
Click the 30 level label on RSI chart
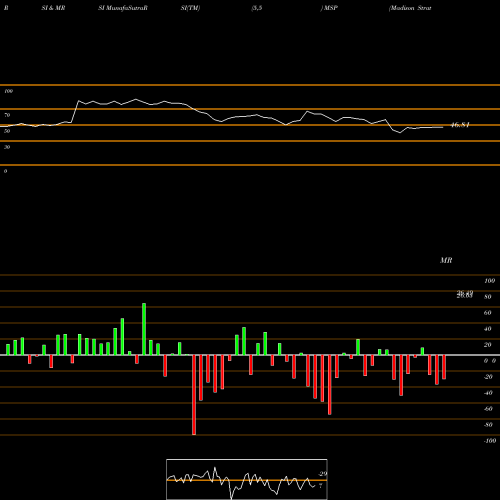[7, 147]
